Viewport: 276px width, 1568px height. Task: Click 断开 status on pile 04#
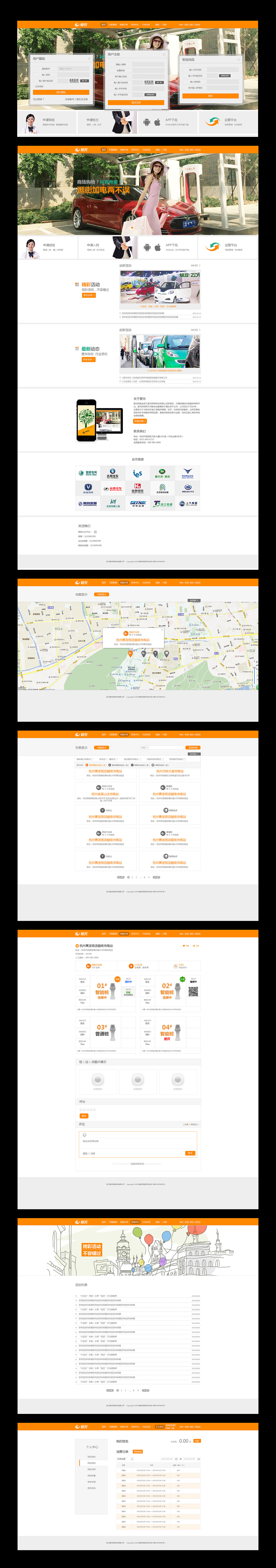[167, 1039]
